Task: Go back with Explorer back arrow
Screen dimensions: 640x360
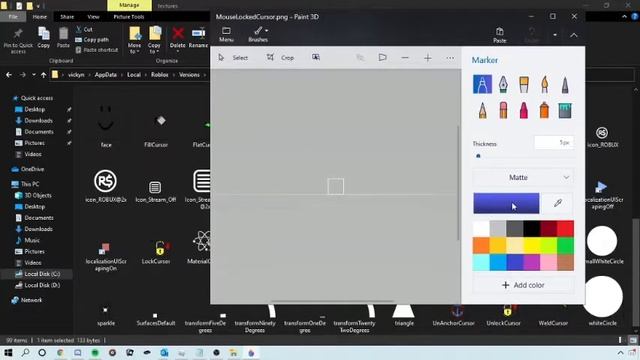Action: pyautogui.click(x=9, y=75)
